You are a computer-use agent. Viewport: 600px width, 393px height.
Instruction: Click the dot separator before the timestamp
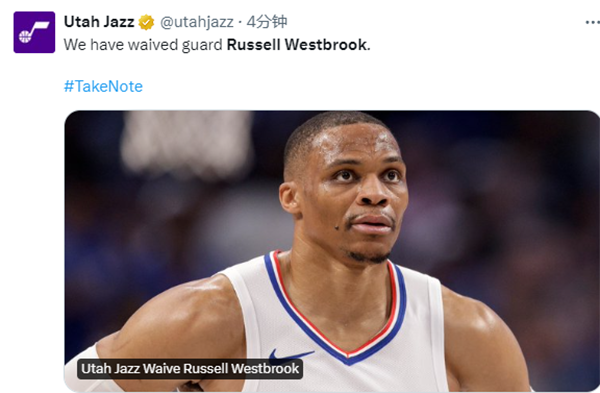click(240, 23)
